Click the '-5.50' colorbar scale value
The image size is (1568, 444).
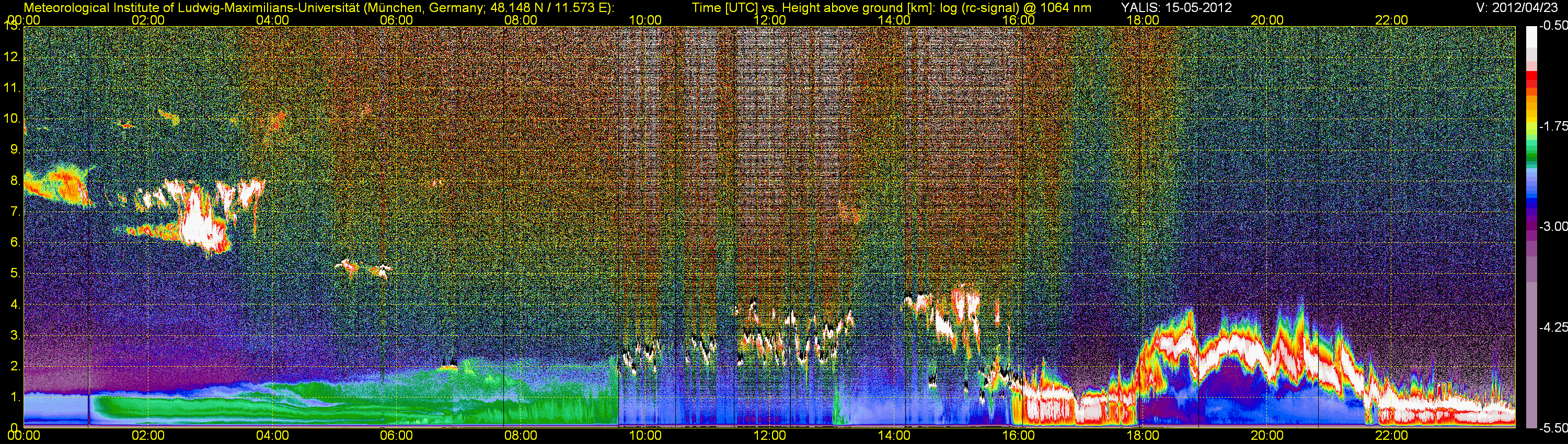tap(1553, 428)
